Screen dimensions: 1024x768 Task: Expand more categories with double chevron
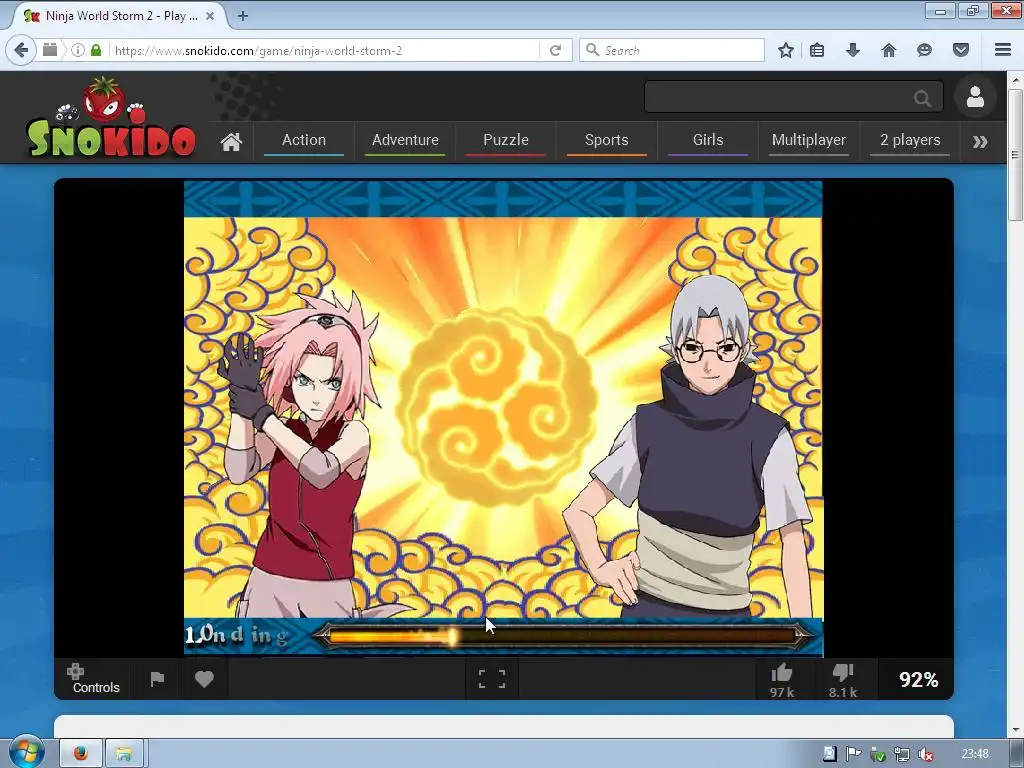[980, 142]
